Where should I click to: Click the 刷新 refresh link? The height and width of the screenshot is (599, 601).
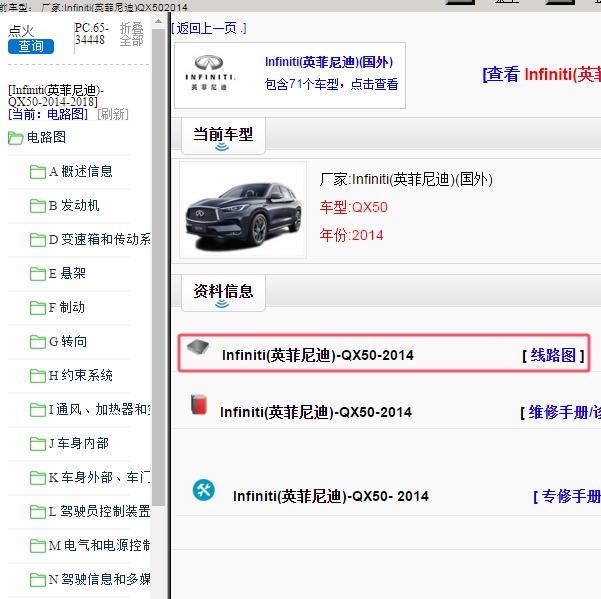pyautogui.click(x=113, y=114)
